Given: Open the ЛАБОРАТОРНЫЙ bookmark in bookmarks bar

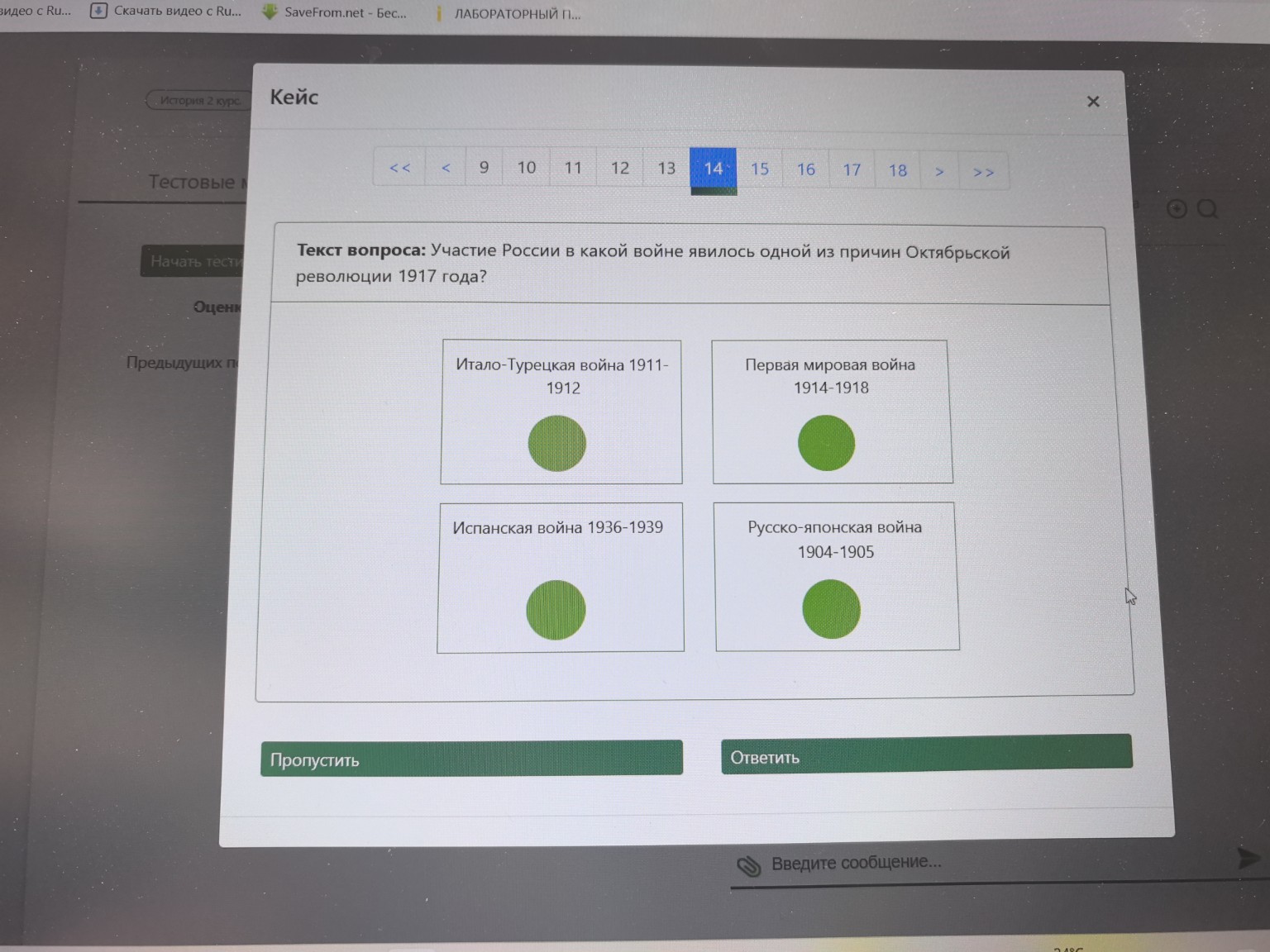Looking at the screenshot, I should [x=517, y=14].
